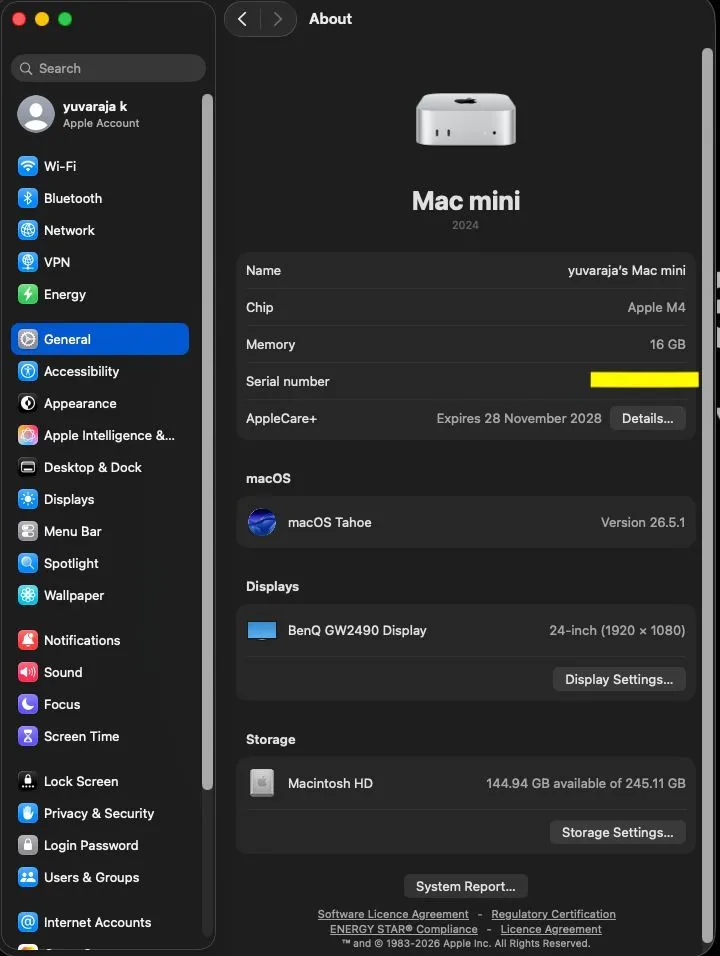Select Users & Groups icon
Screen dimensions: 720x956
coord(27,877)
